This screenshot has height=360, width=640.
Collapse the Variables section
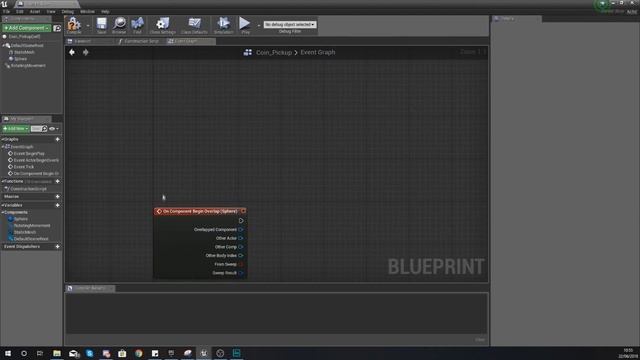(2, 205)
